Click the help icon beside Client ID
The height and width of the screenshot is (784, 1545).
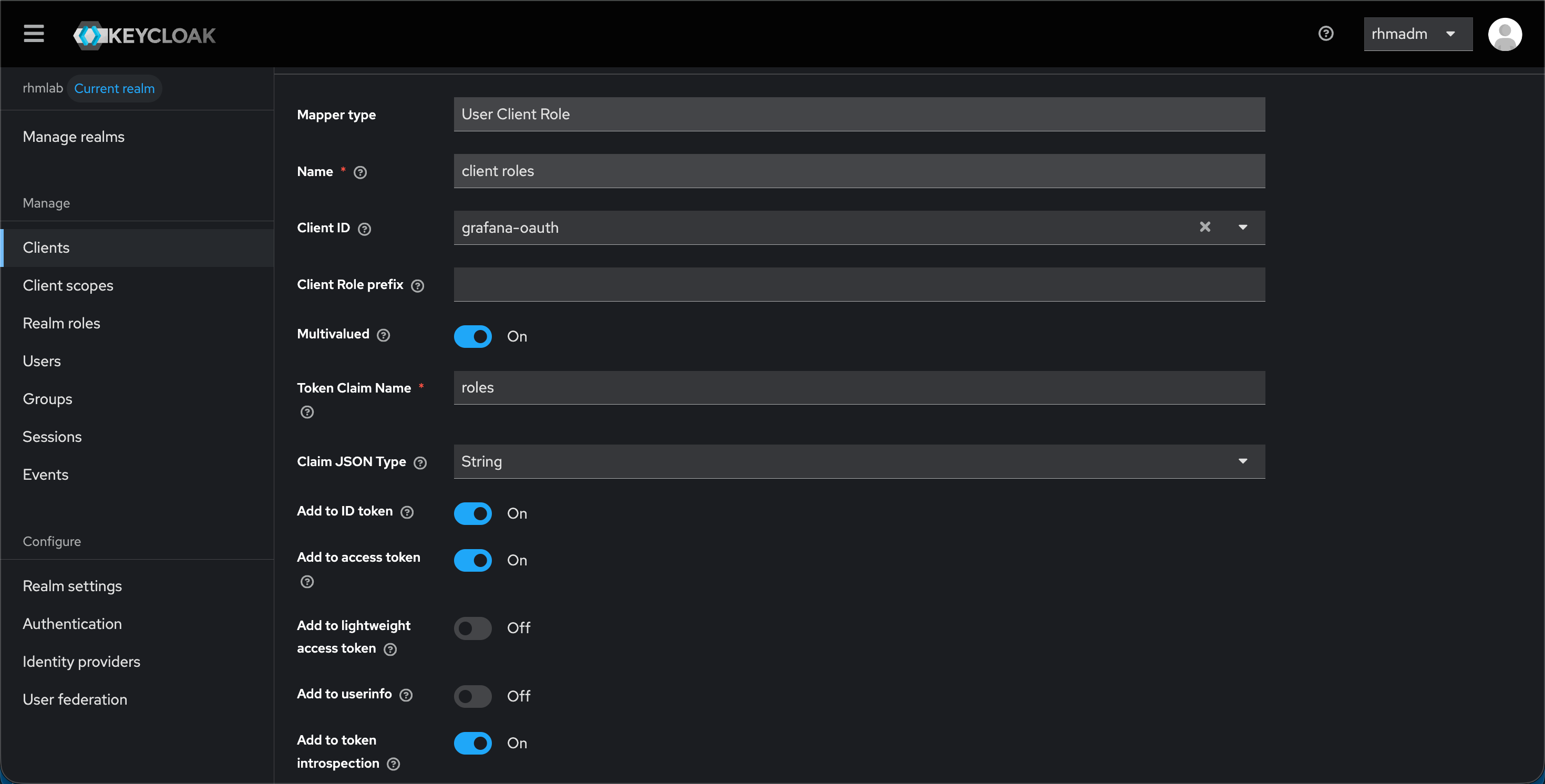(365, 229)
